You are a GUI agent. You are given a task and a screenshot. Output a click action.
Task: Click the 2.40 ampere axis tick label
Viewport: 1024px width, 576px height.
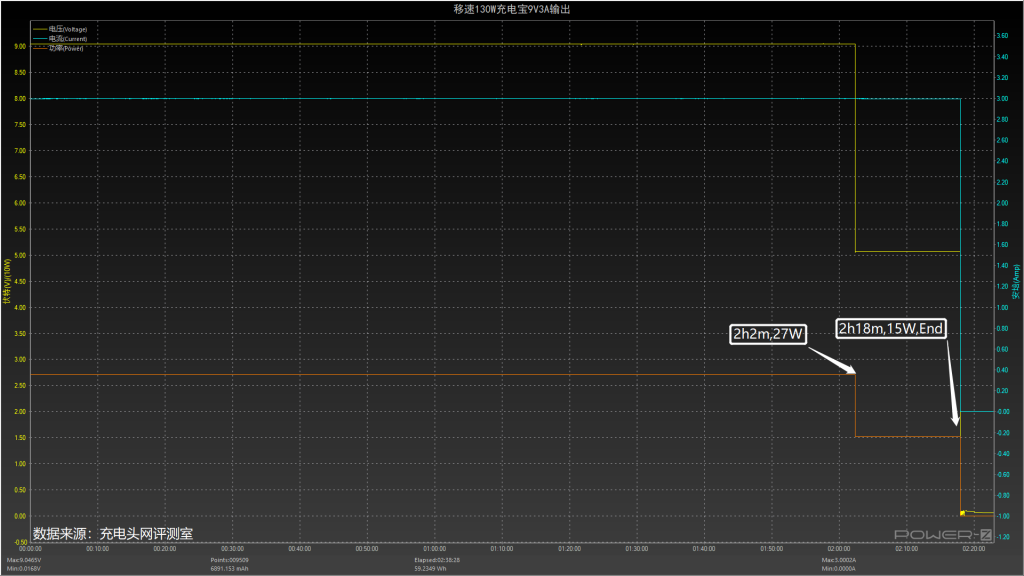tap(1002, 161)
